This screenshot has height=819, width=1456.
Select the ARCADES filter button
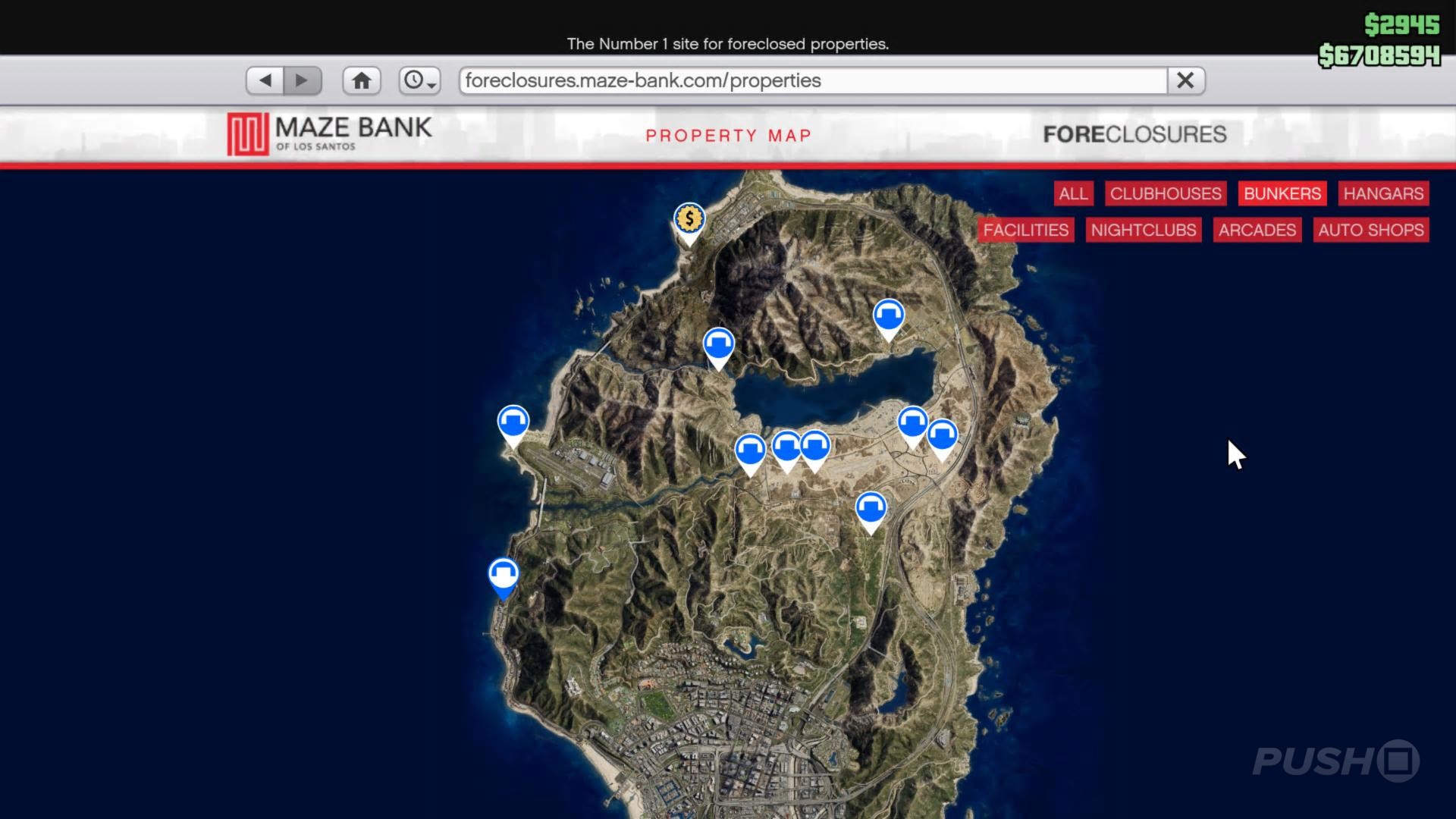click(1257, 230)
